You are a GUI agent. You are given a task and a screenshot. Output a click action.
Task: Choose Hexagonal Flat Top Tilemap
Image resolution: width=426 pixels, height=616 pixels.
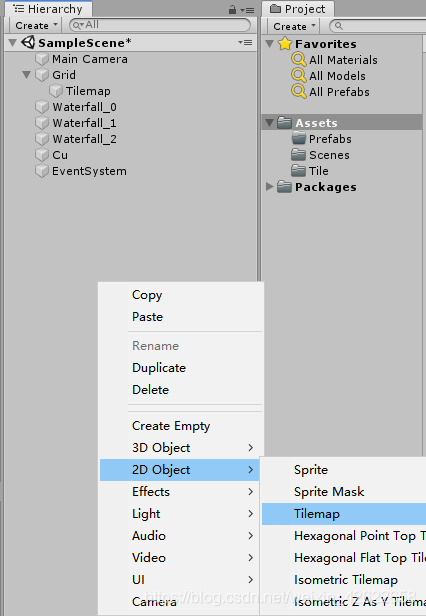click(x=344, y=558)
